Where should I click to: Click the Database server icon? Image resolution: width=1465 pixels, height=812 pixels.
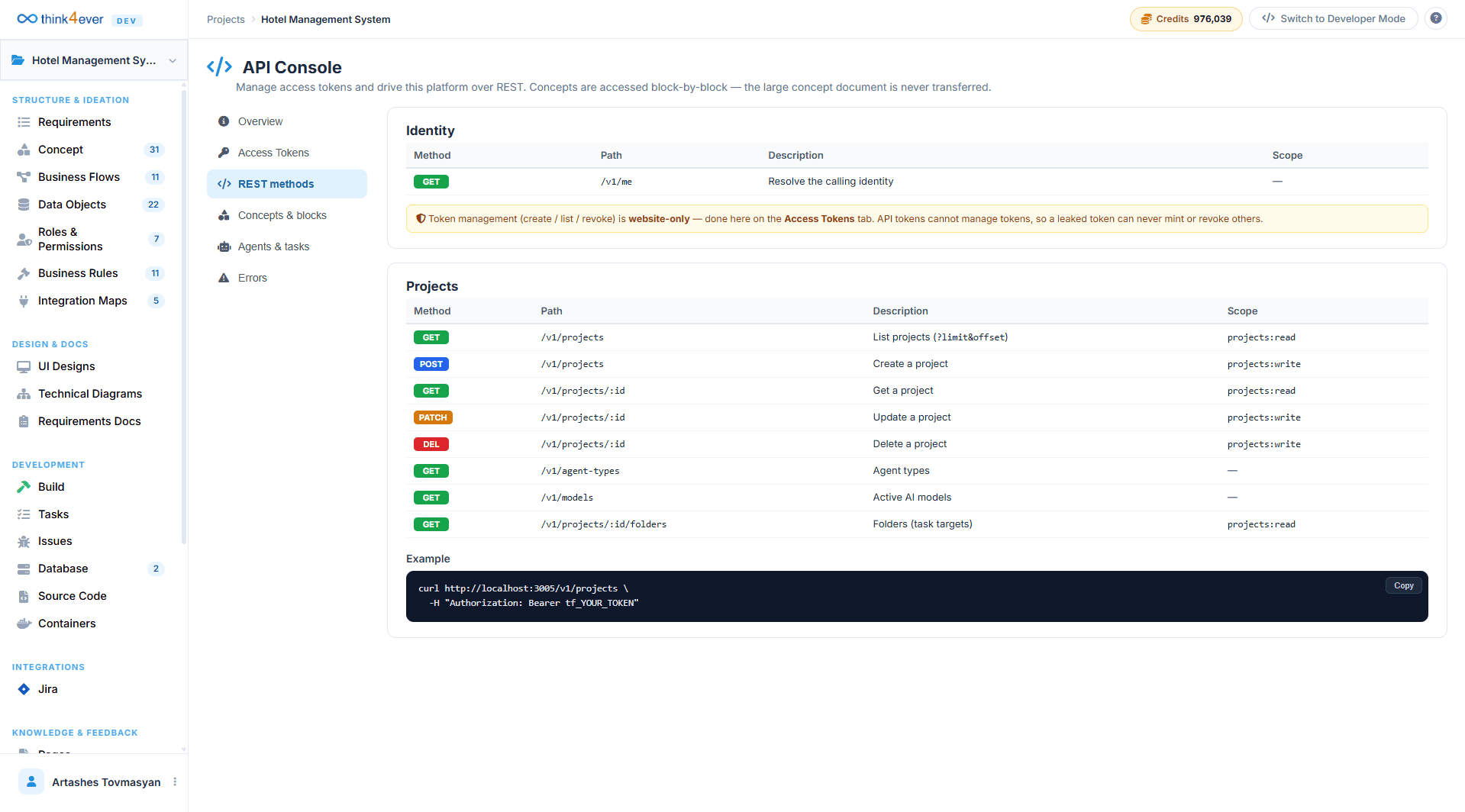[x=24, y=569]
